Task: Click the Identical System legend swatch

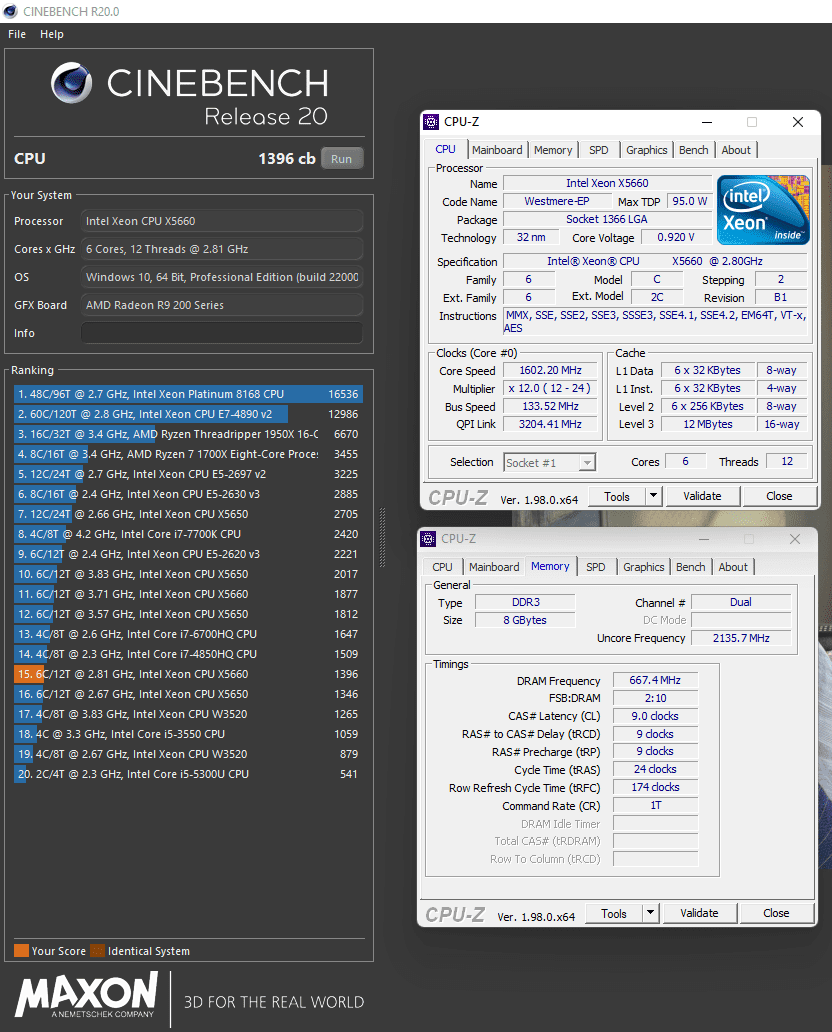Action: [x=98, y=951]
